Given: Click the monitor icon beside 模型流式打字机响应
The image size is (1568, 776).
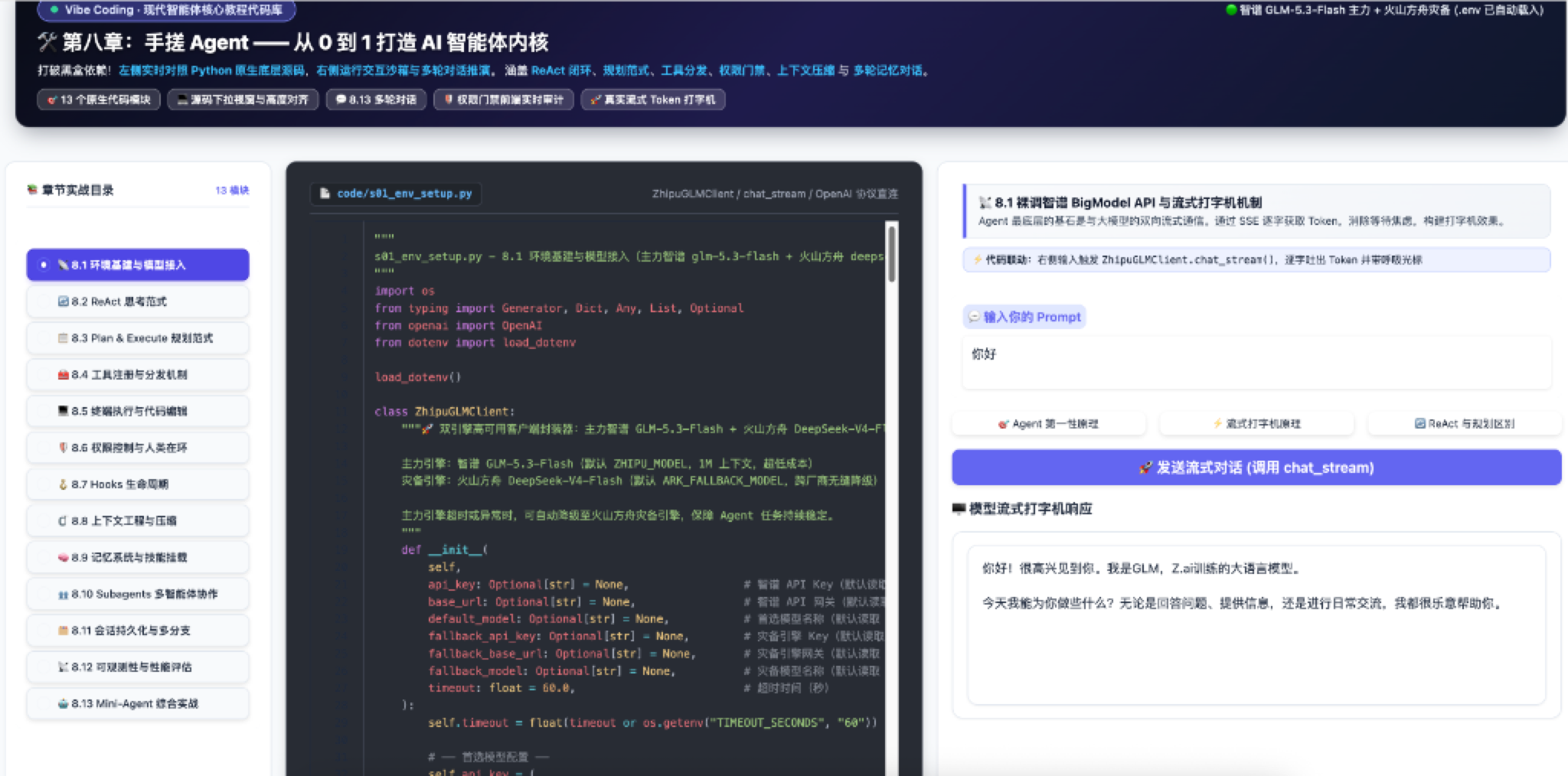Looking at the screenshot, I should (x=959, y=509).
